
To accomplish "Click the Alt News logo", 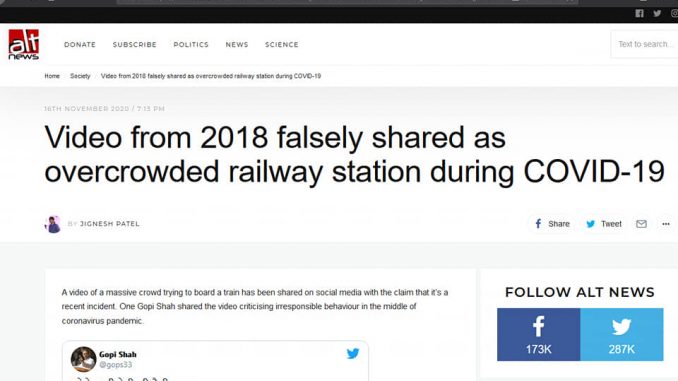I will 24,44.
